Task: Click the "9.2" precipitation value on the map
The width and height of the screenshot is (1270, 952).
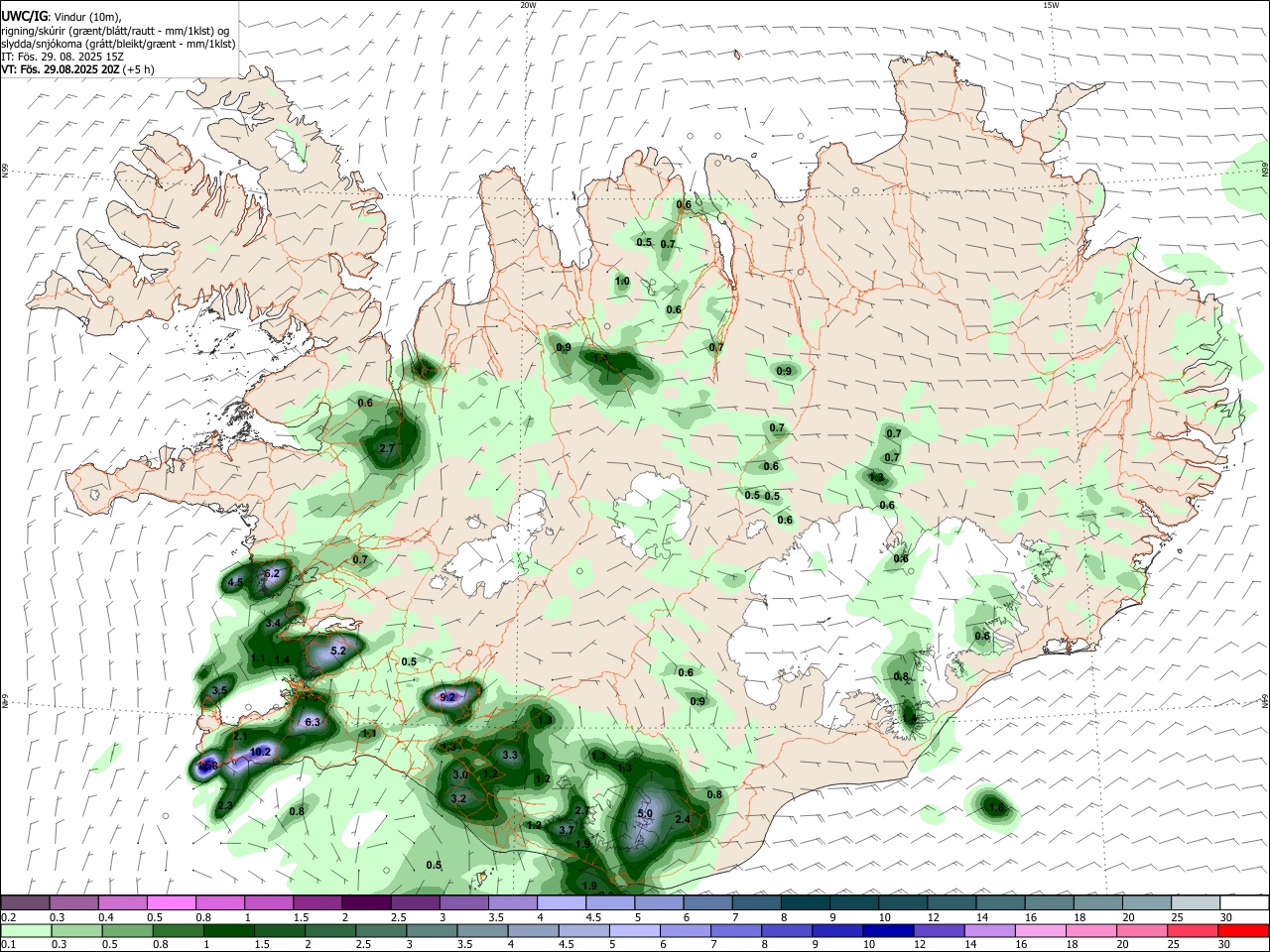Action: (x=446, y=697)
